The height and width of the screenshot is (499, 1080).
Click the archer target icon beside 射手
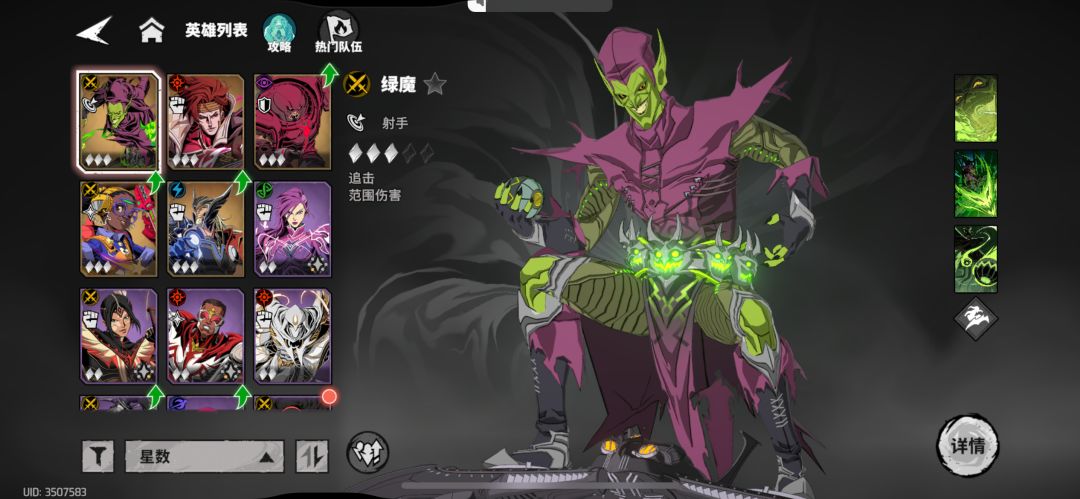[357, 123]
